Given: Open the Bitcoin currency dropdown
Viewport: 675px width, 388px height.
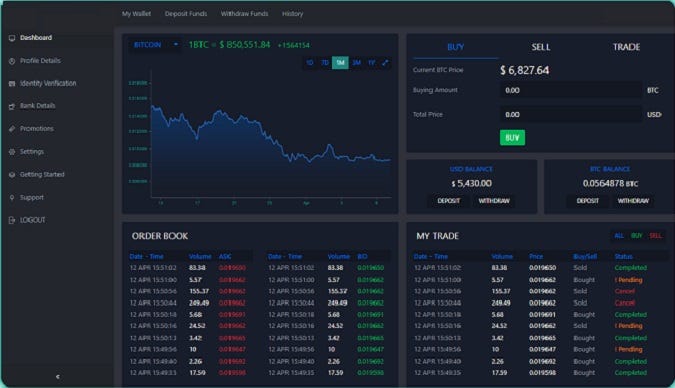Looking at the screenshot, I should pos(155,45).
